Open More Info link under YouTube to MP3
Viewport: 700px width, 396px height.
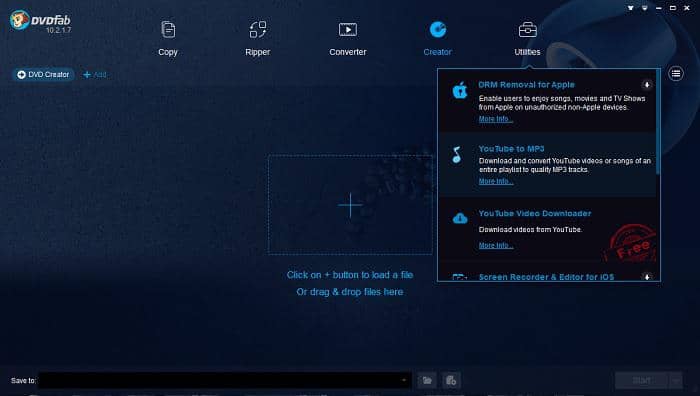(x=496, y=181)
